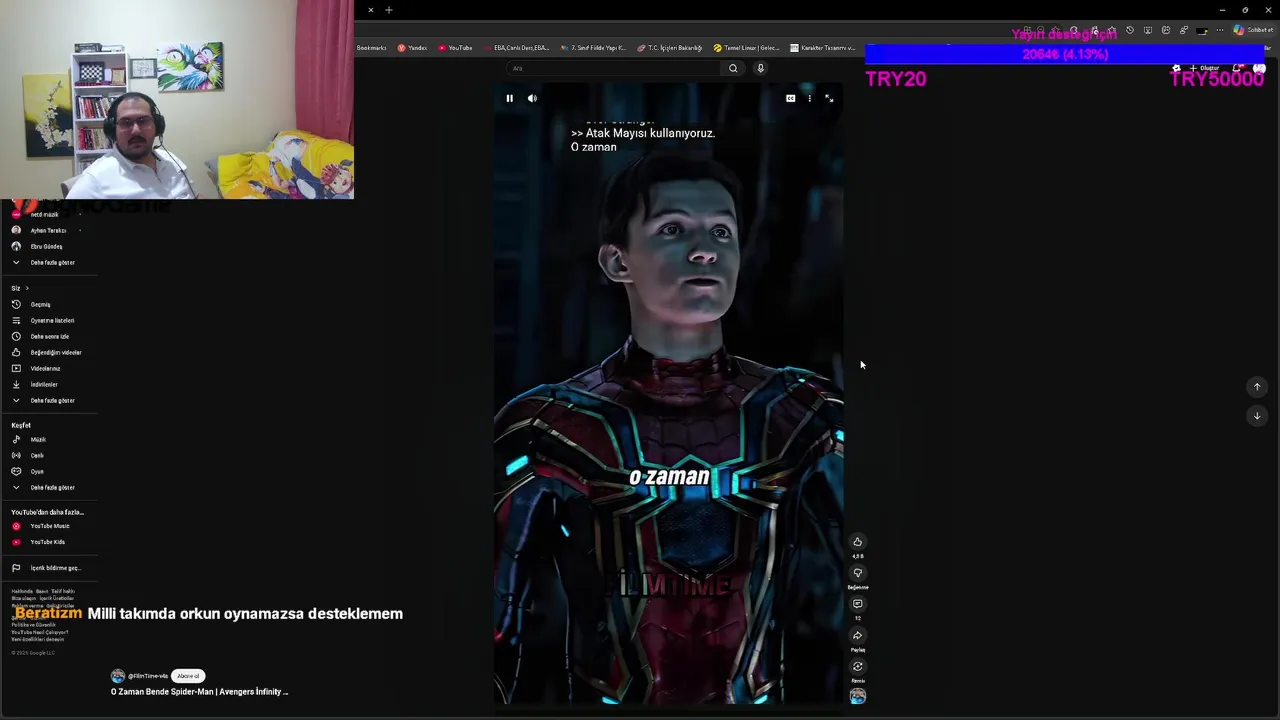Share the Short using Paylaş
This screenshot has width=1280, height=720.
(x=857, y=635)
